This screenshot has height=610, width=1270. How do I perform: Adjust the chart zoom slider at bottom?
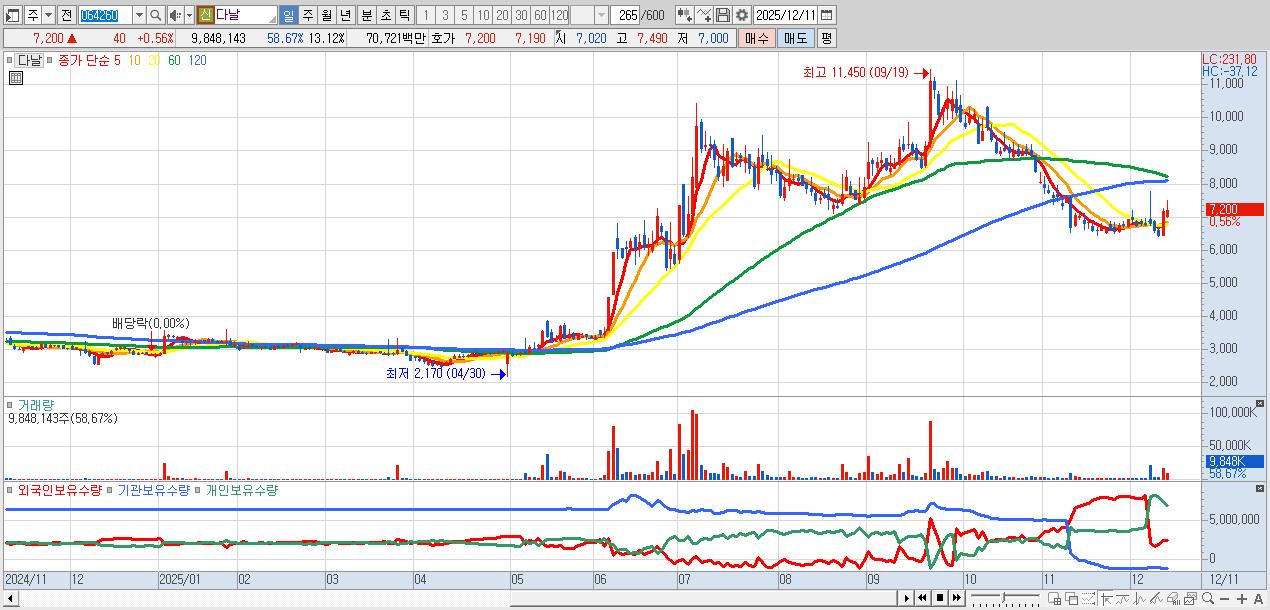[1004, 599]
